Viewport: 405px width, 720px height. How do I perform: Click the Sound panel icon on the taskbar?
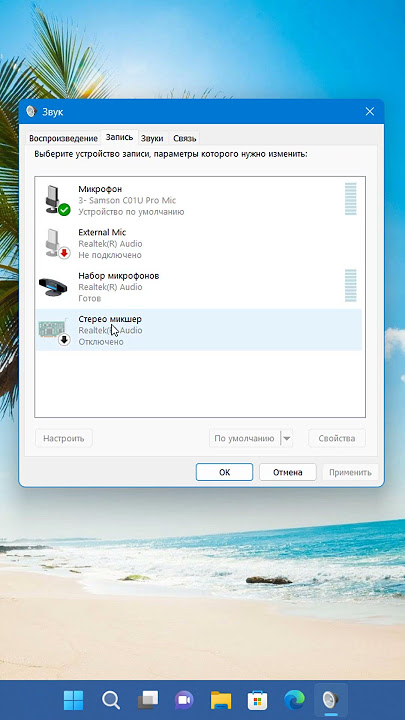(x=330, y=700)
